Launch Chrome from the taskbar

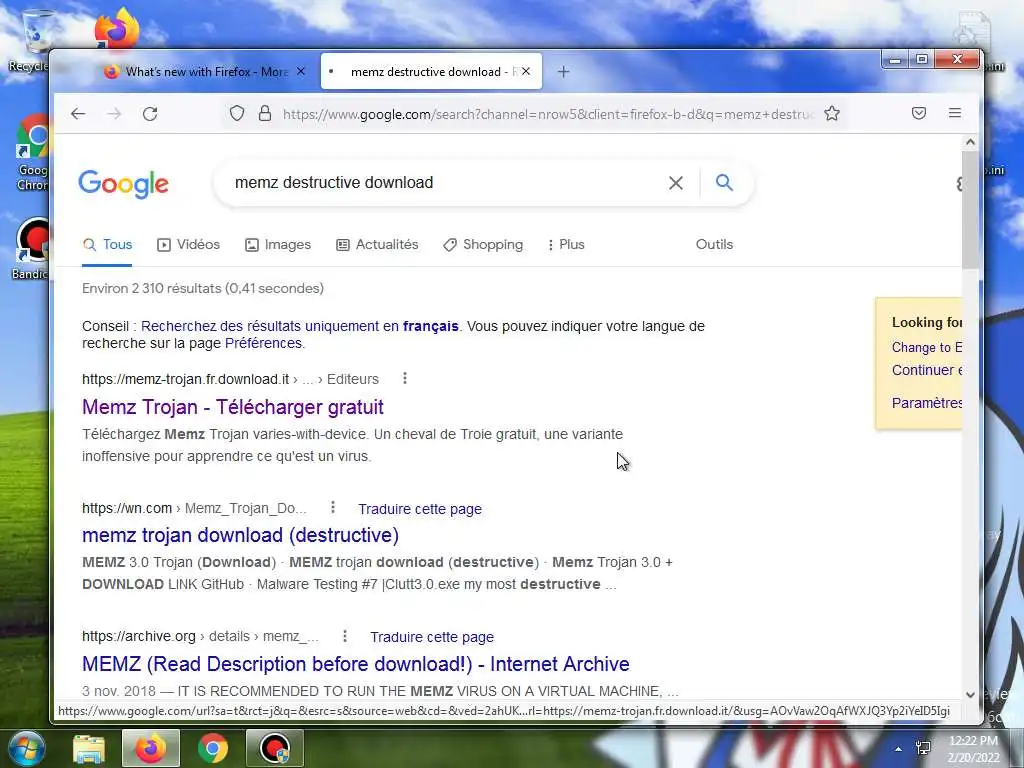[213, 748]
